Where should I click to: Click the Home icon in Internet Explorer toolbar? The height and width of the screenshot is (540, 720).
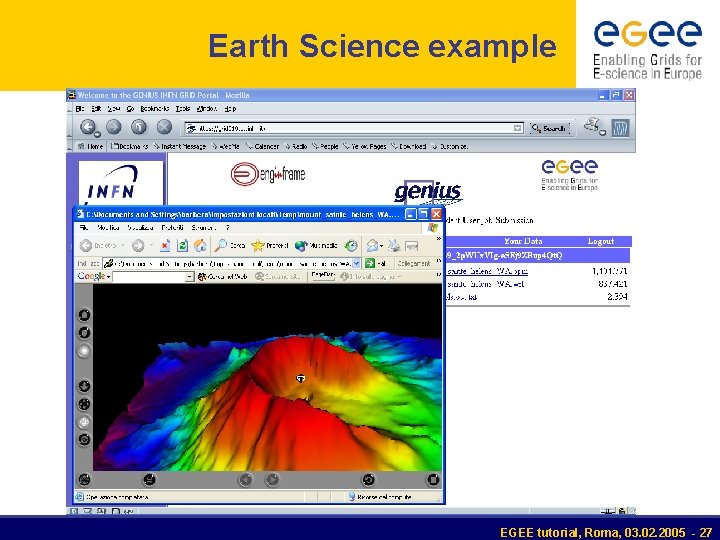200,246
